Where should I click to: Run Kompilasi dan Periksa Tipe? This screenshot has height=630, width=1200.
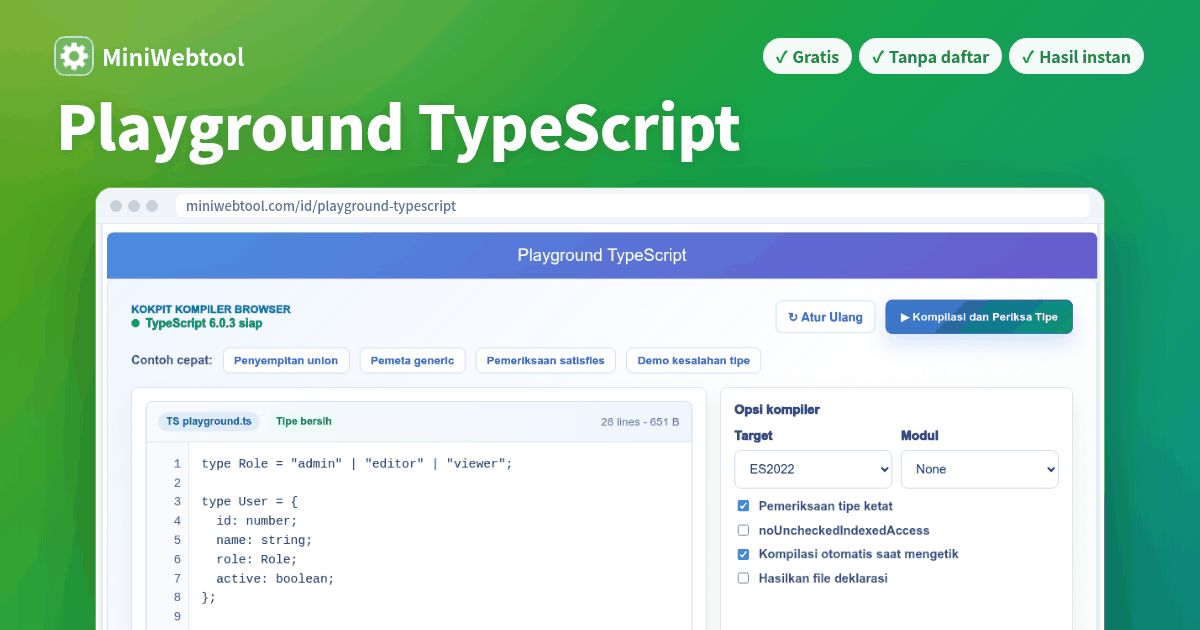[979, 317]
